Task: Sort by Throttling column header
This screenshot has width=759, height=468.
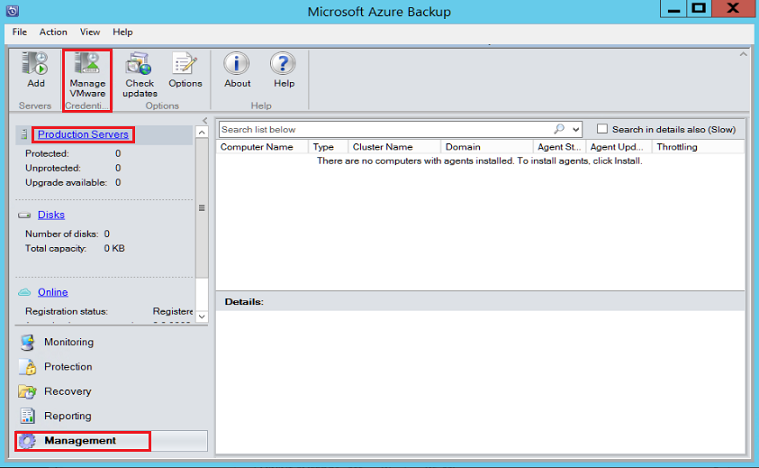Action: click(x=698, y=147)
